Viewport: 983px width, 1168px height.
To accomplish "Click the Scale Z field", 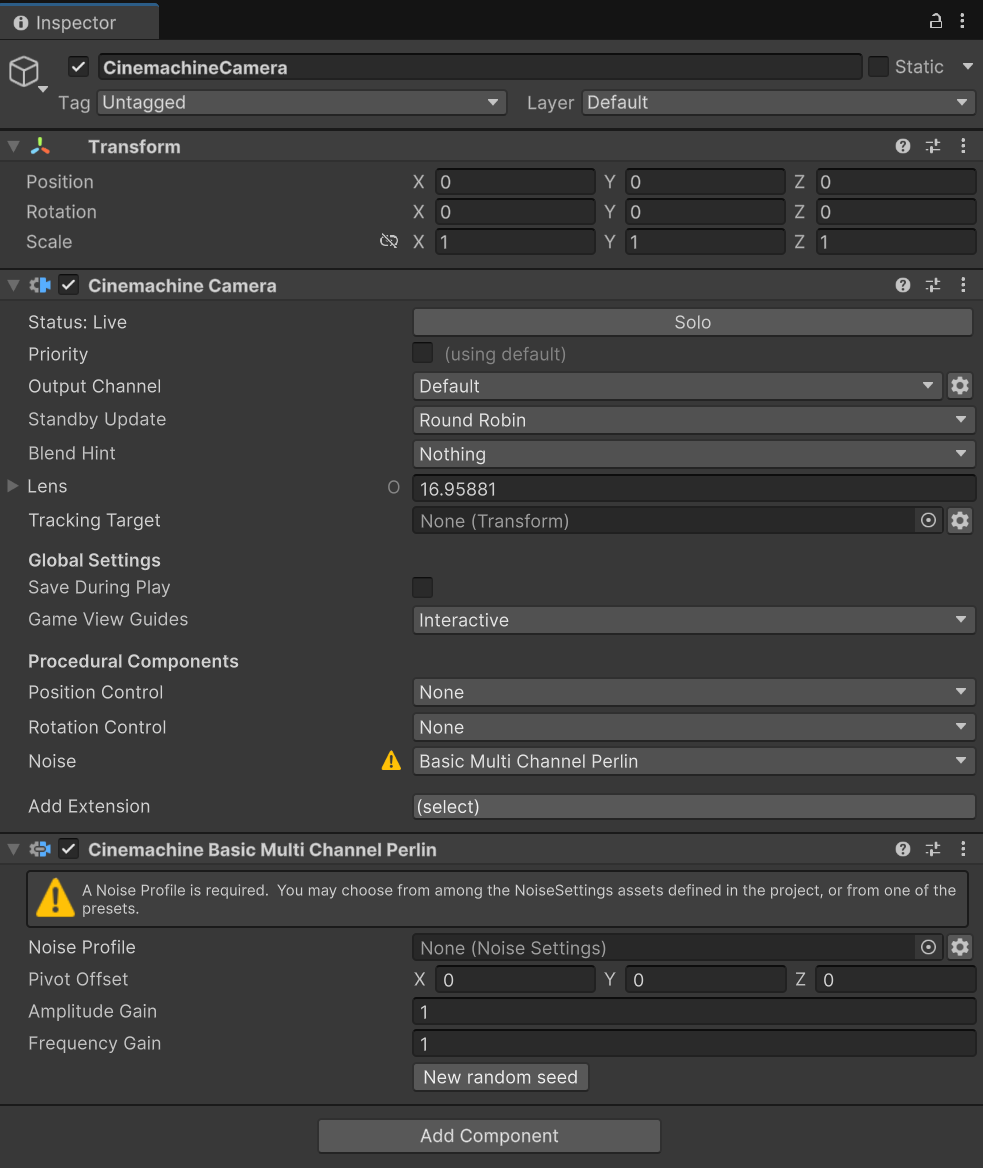I will tap(896, 241).
